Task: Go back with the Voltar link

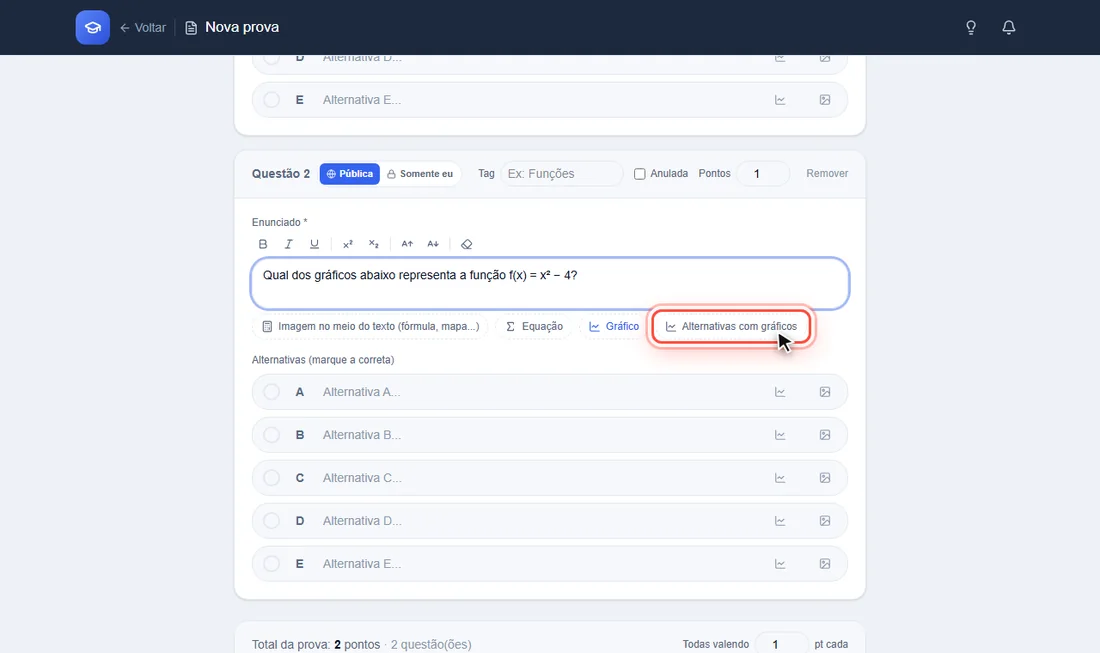Action: tap(143, 27)
